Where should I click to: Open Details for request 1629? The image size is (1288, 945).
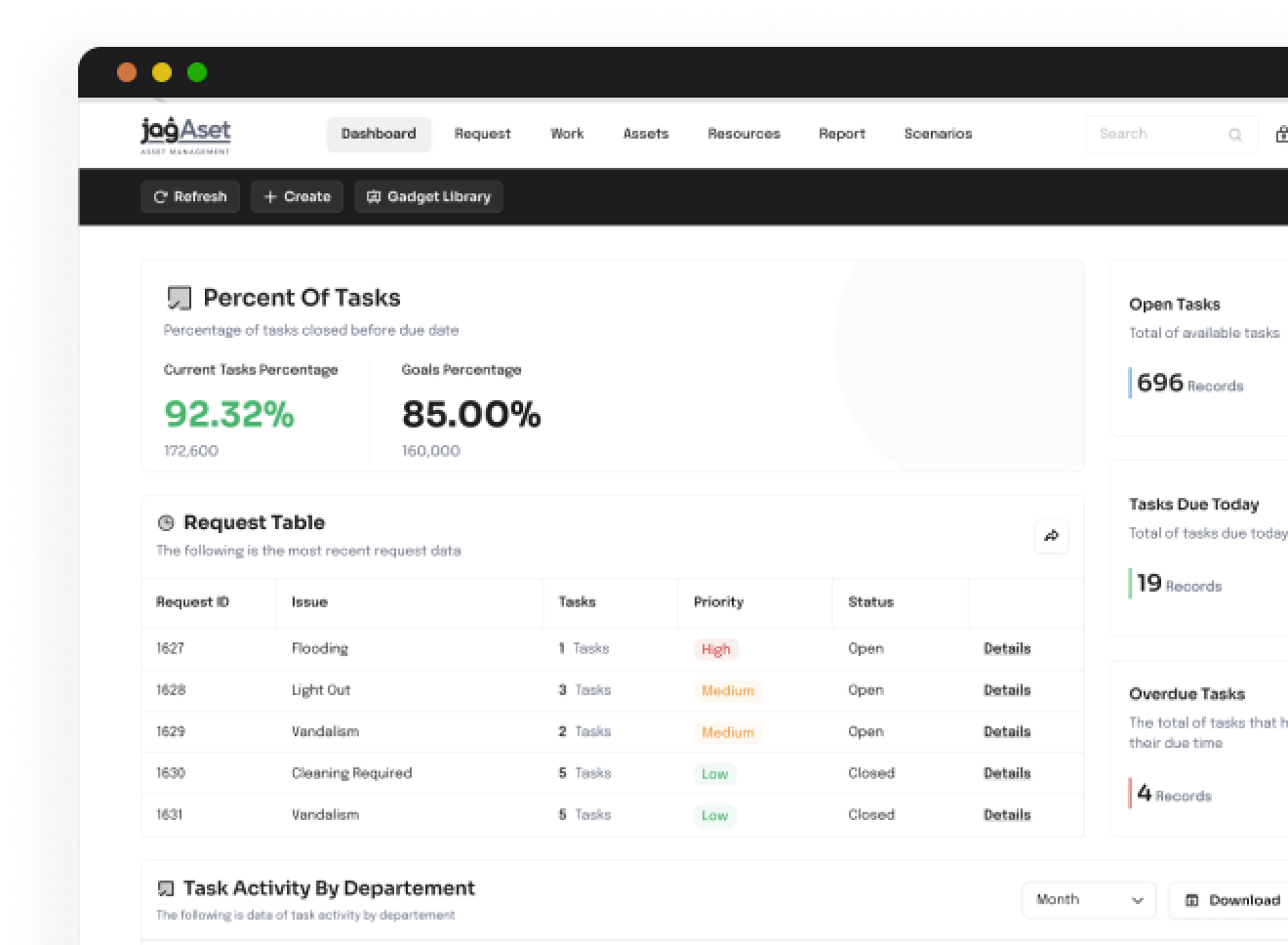point(1007,731)
